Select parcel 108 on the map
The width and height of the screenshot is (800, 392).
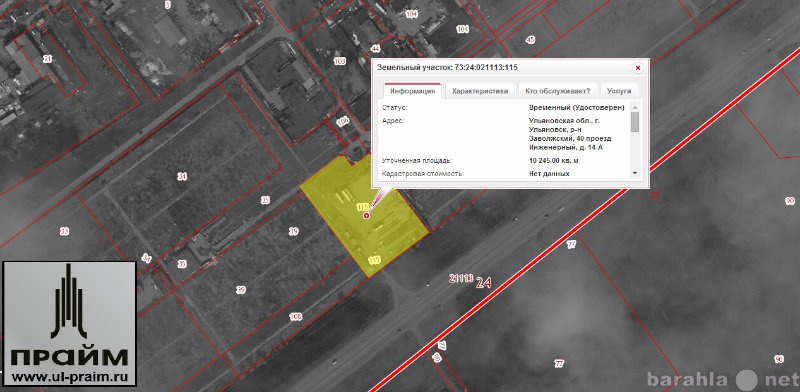(295, 317)
